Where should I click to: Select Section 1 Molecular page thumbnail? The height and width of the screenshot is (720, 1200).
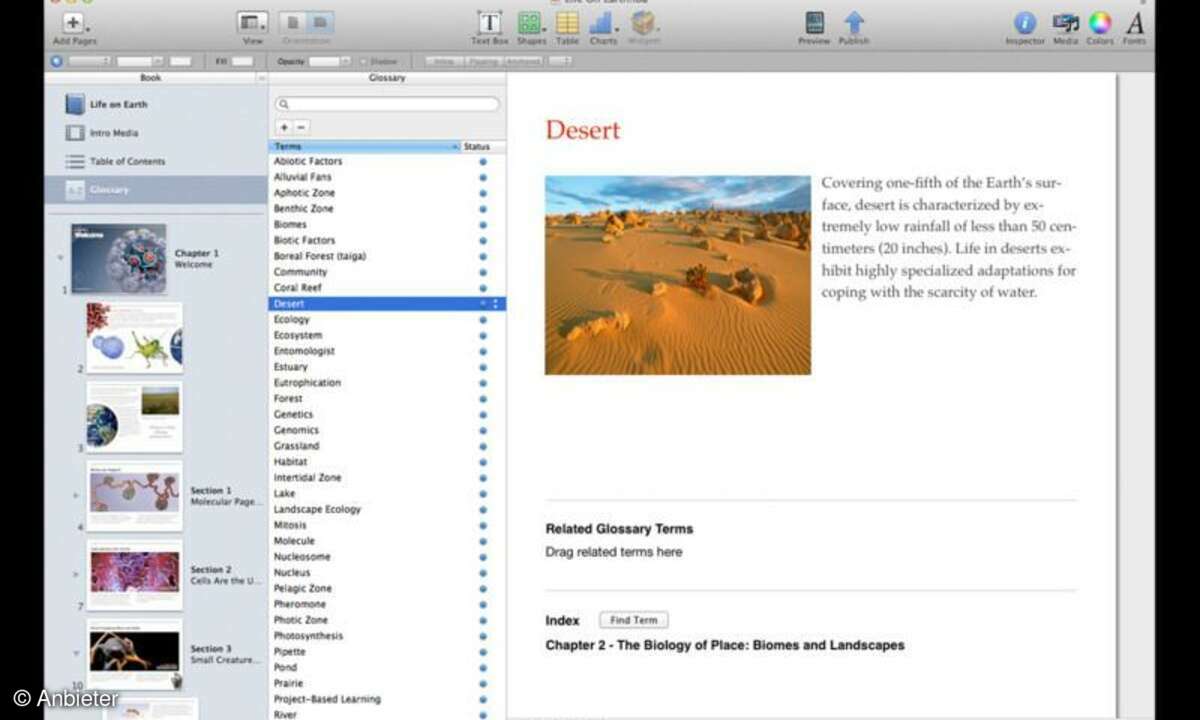(134, 496)
